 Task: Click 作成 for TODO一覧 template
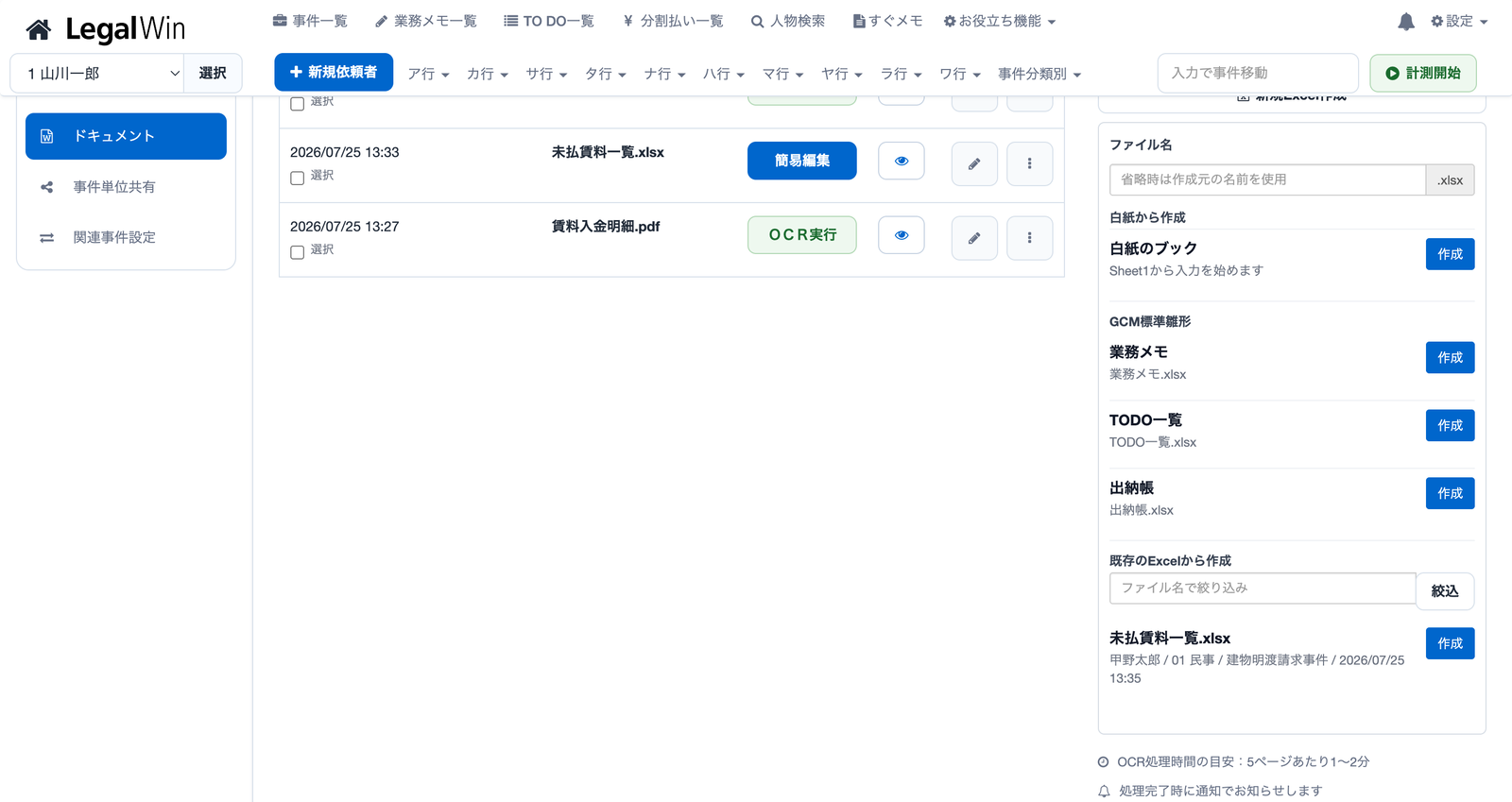pos(1450,426)
